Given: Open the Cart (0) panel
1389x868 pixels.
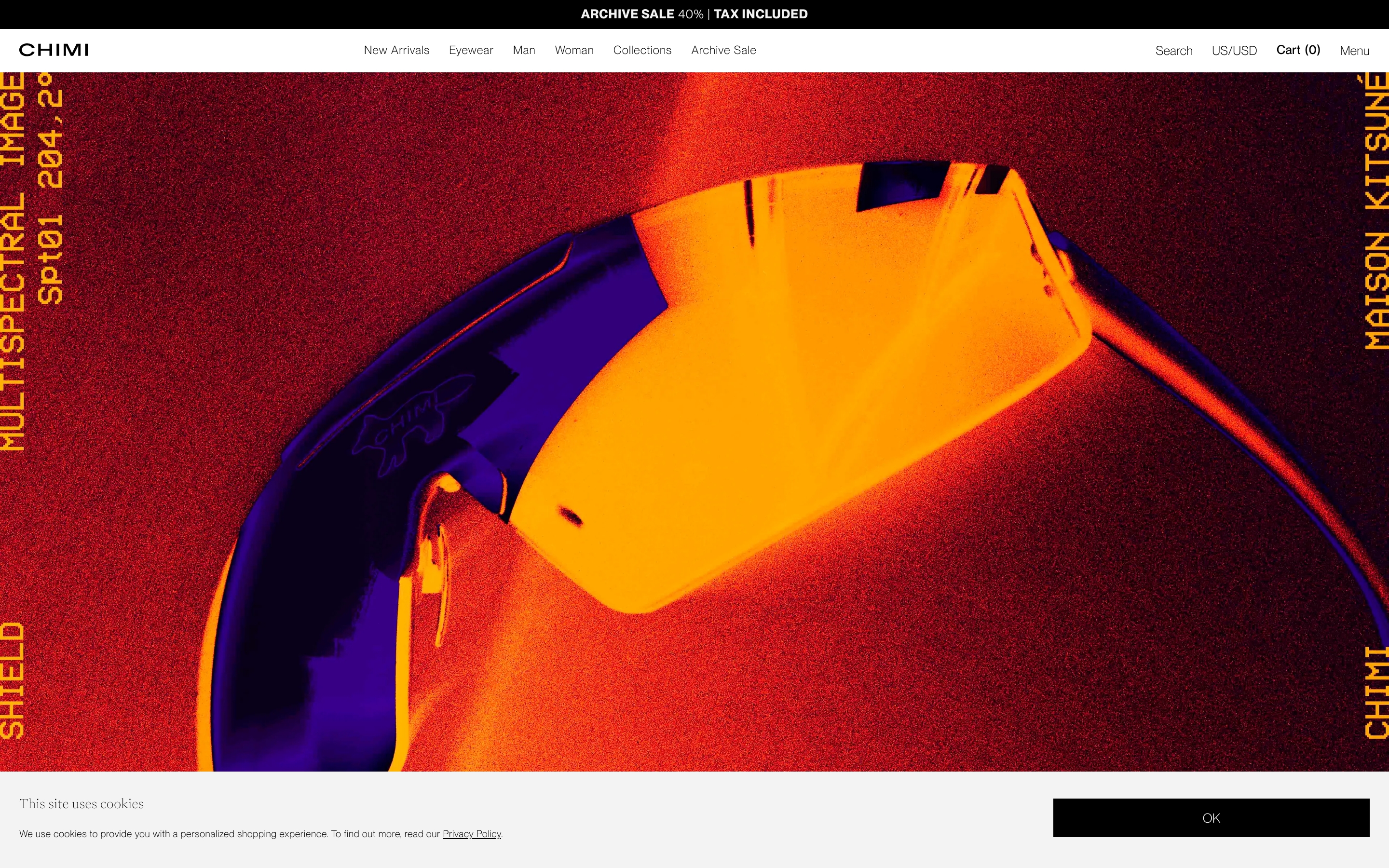Looking at the screenshot, I should coord(1298,50).
